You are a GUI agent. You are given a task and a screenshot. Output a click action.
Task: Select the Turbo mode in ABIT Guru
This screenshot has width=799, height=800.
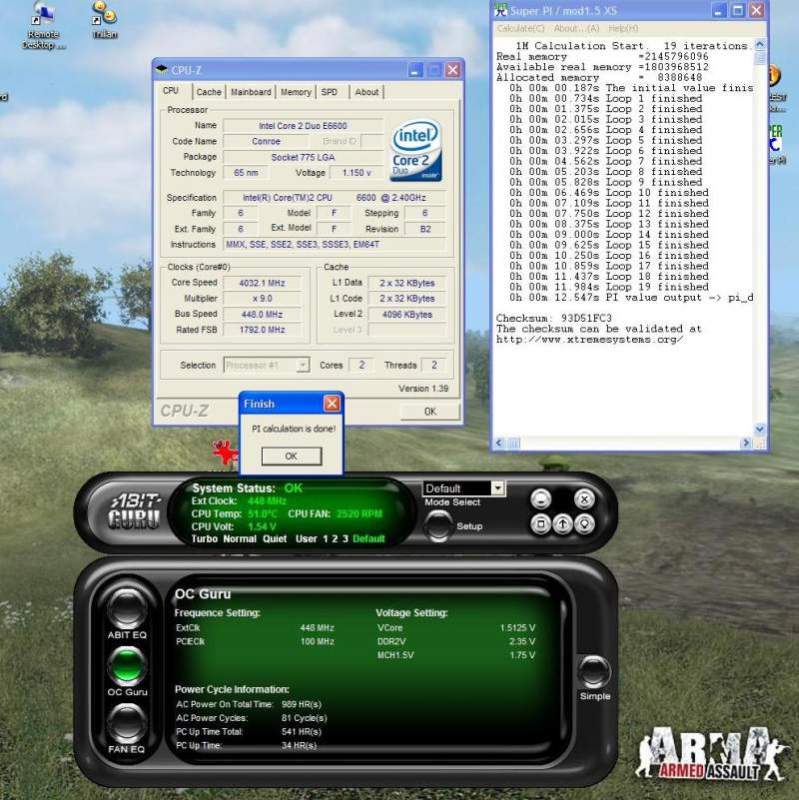coord(204,539)
